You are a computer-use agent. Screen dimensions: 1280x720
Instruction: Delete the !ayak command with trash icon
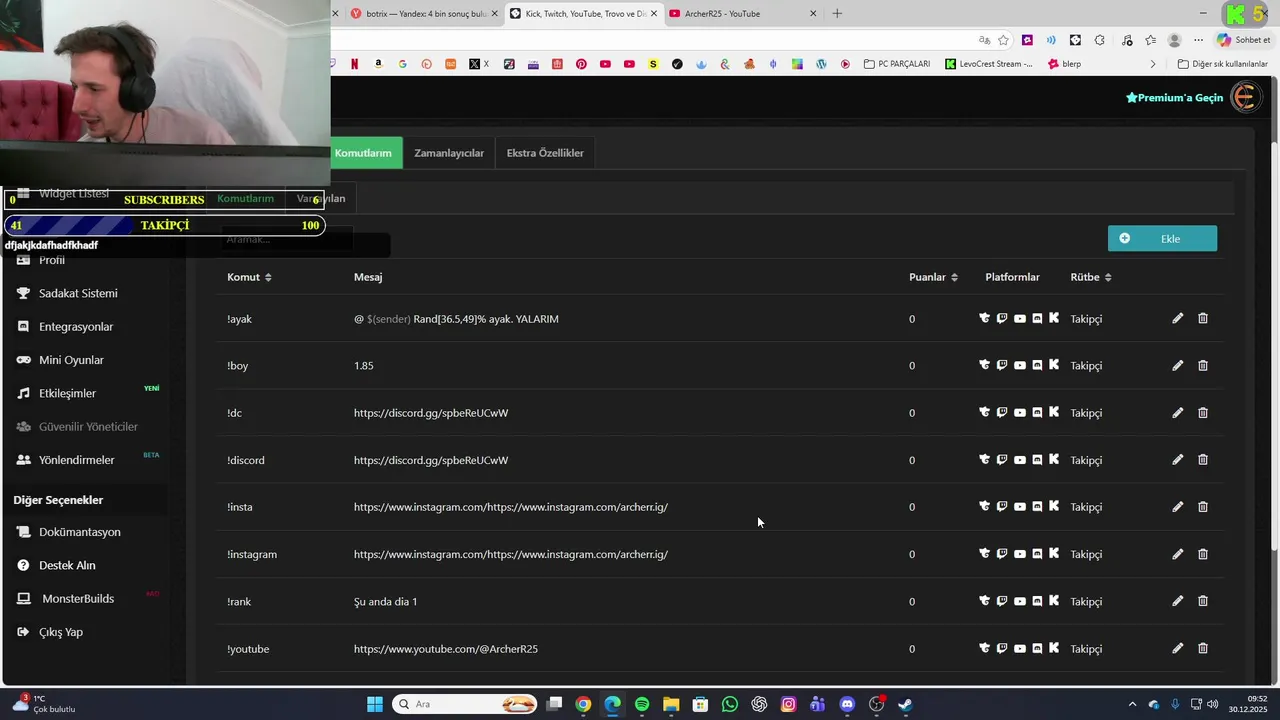(1203, 318)
